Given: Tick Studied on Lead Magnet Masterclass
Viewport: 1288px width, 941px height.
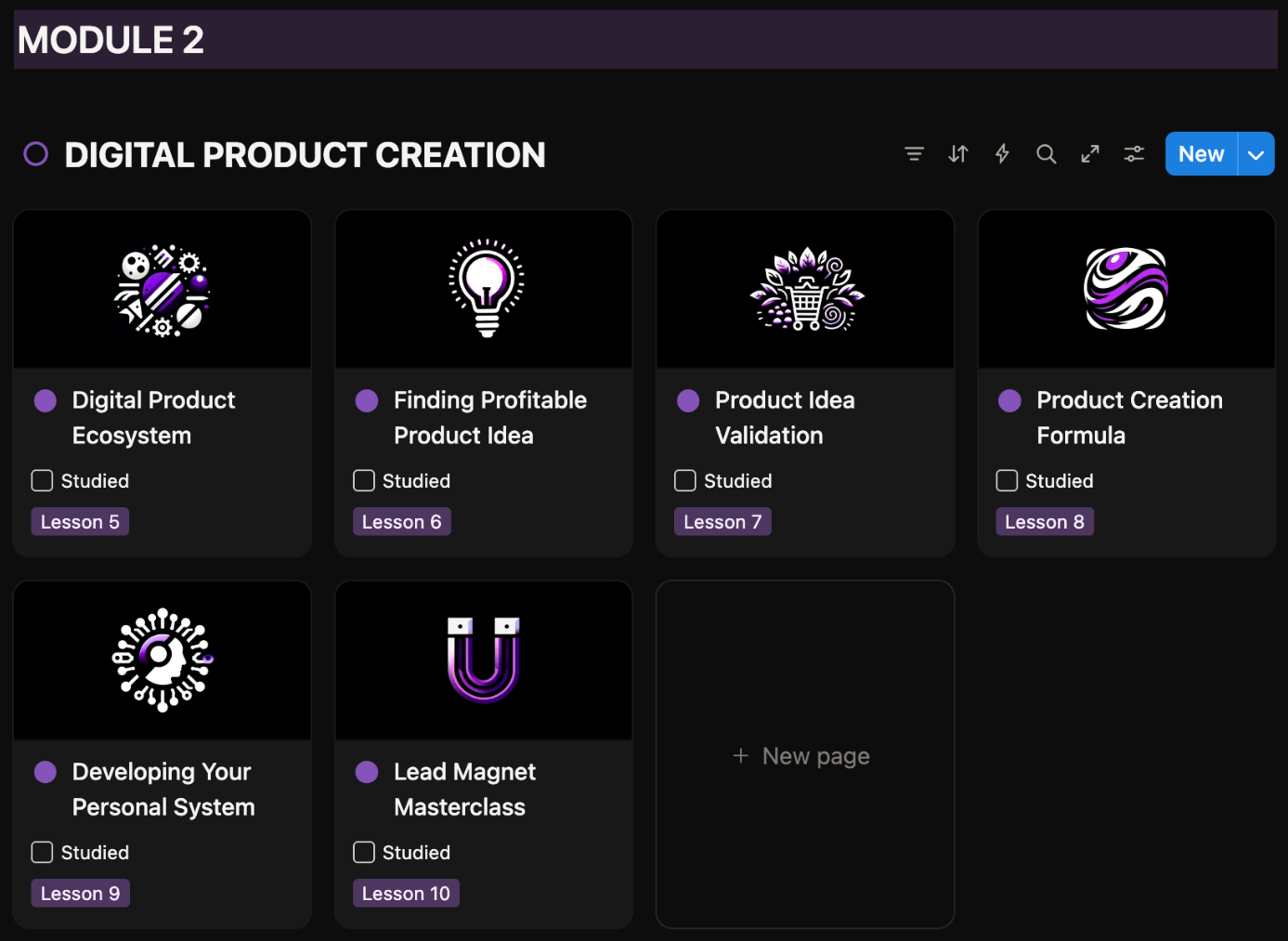Looking at the screenshot, I should coord(364,852).
